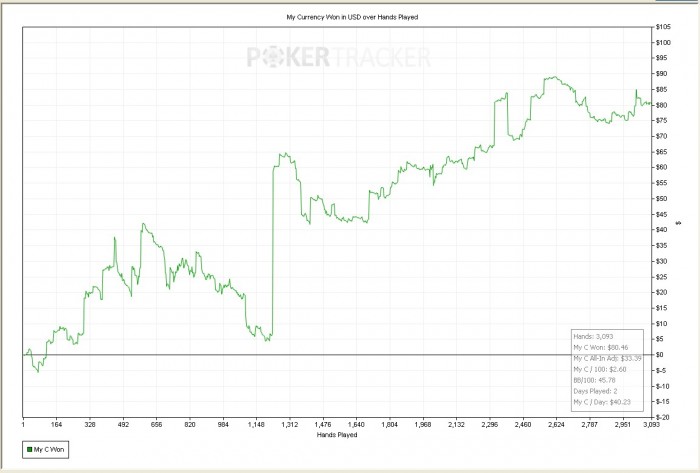Select the 'My C Won' legend label

(49, 449)
